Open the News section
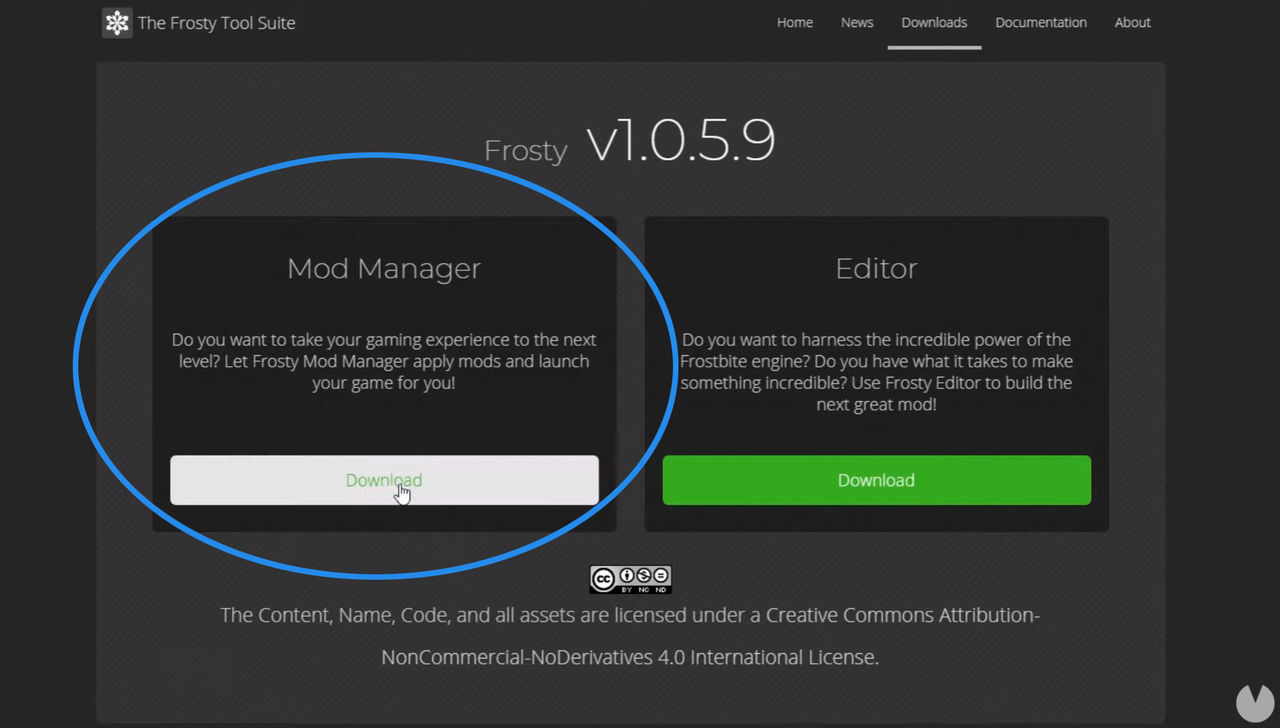The height and width of the screenshot is (728, 1280). tap(857, 22)
